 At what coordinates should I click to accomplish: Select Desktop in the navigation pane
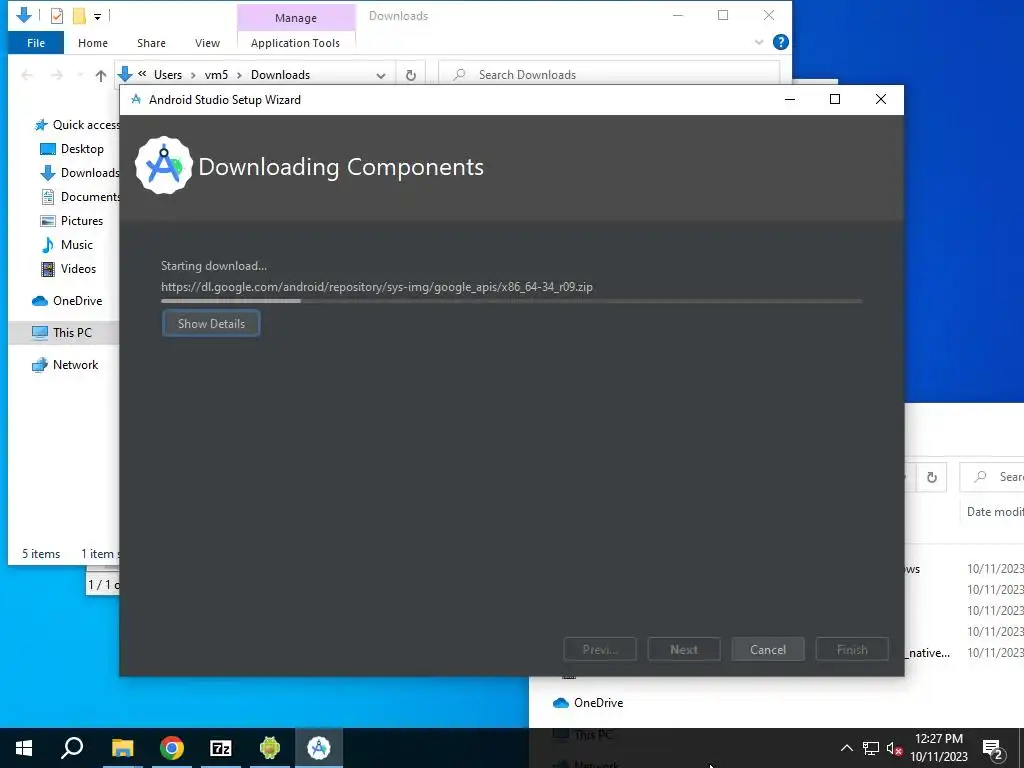click(x=72, y=149)
